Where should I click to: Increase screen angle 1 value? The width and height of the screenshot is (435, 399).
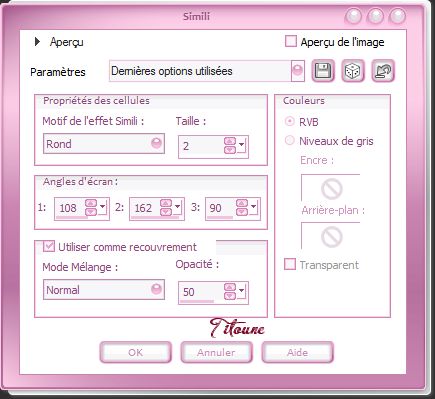(91, 203)
